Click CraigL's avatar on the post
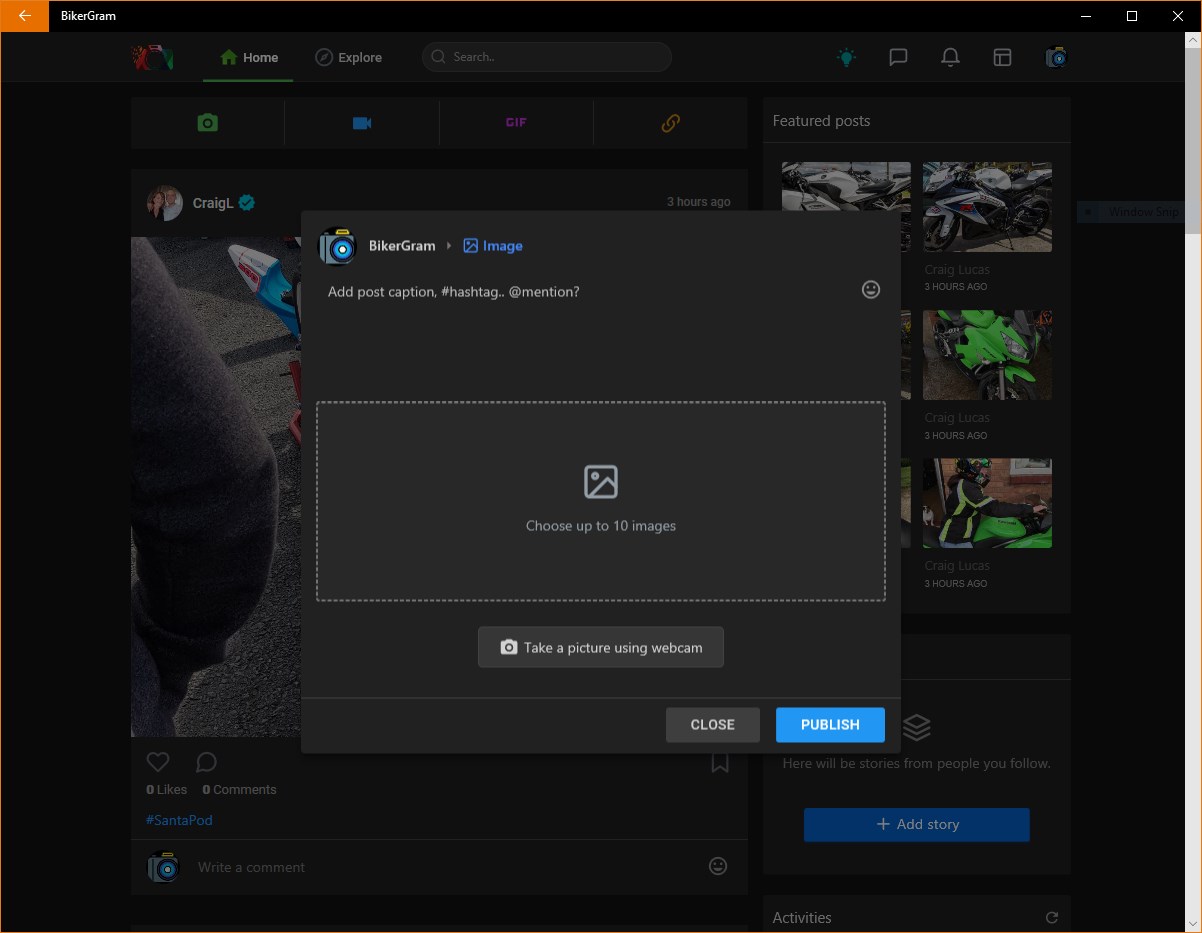 pos(164,203)
